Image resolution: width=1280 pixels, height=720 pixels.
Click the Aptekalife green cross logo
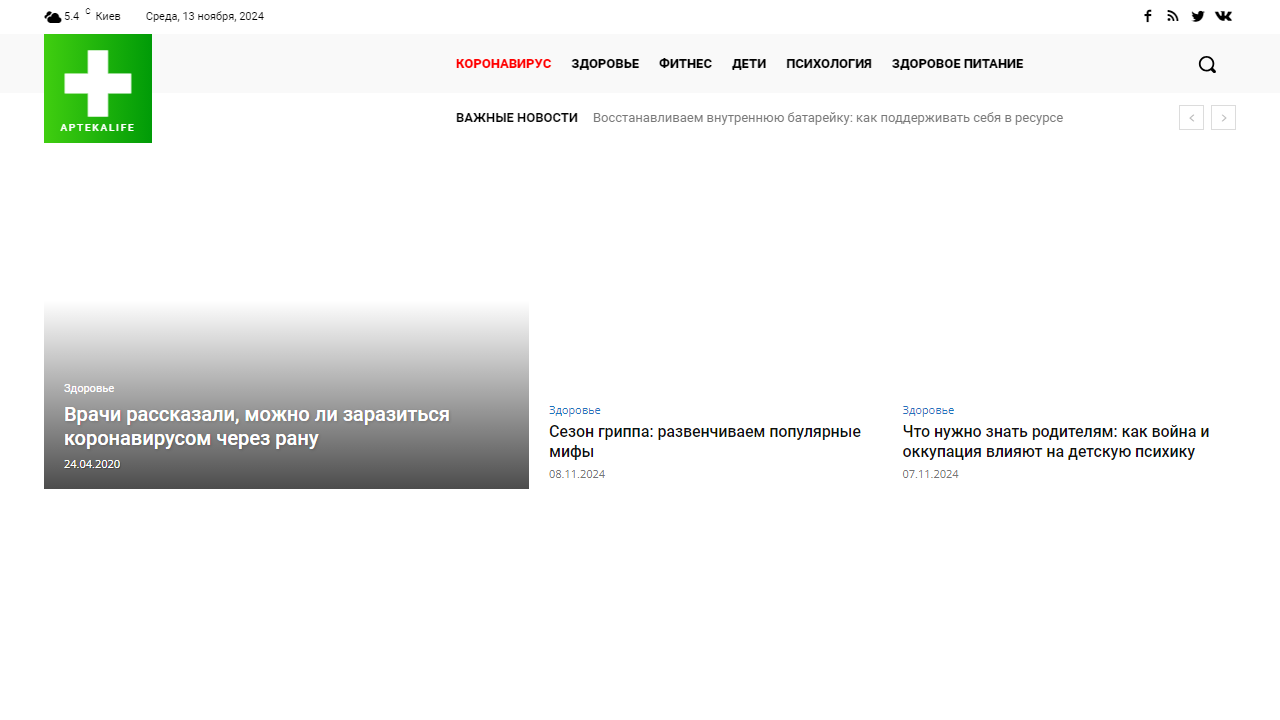98,89
